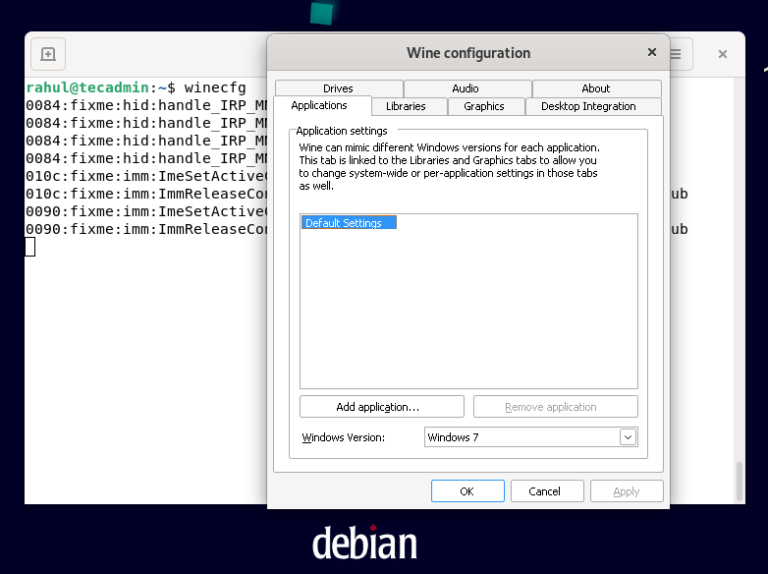
Task: Open the terminal hamburger menu
Action: point(676,54)
